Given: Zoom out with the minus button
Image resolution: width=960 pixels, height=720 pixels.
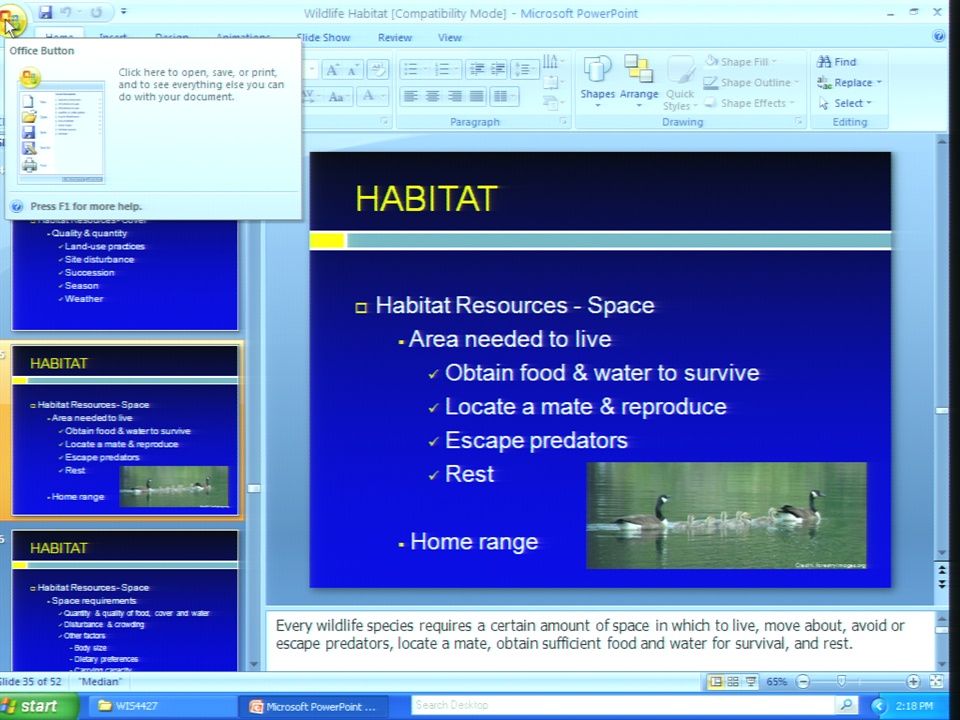Looking at the screenshot, I should 804,681.
